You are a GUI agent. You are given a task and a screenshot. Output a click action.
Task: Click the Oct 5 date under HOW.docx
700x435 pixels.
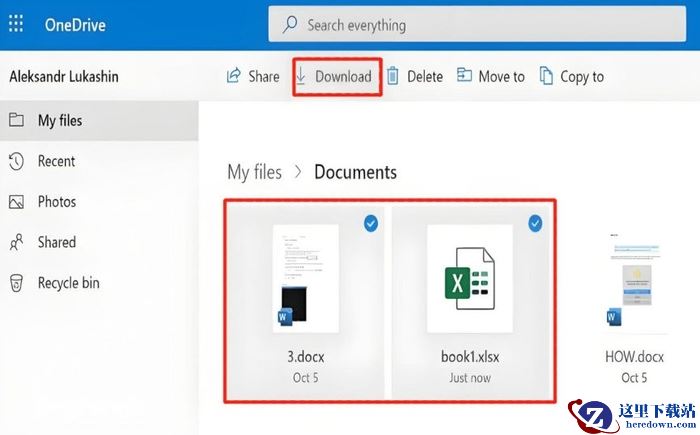pos(634,378)
